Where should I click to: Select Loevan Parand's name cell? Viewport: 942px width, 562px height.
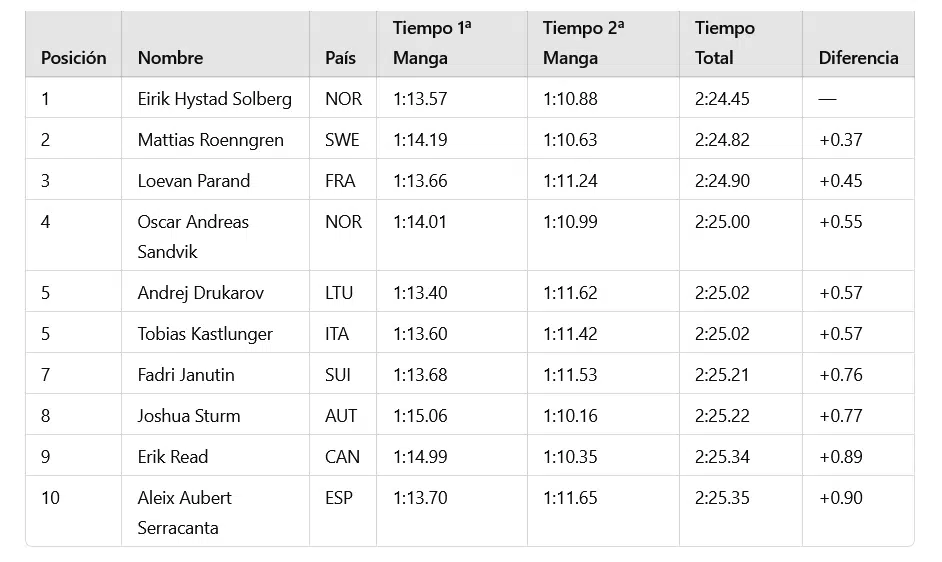tap(194, 181)
